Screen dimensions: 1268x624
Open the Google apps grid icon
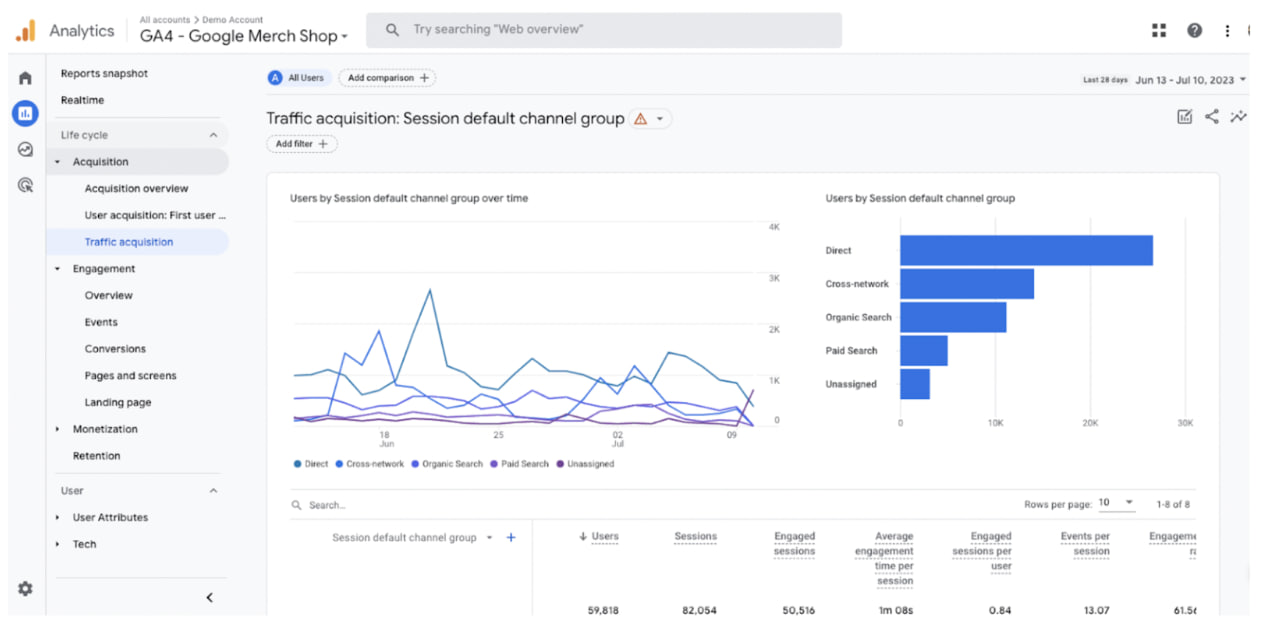coord(1159,30)
